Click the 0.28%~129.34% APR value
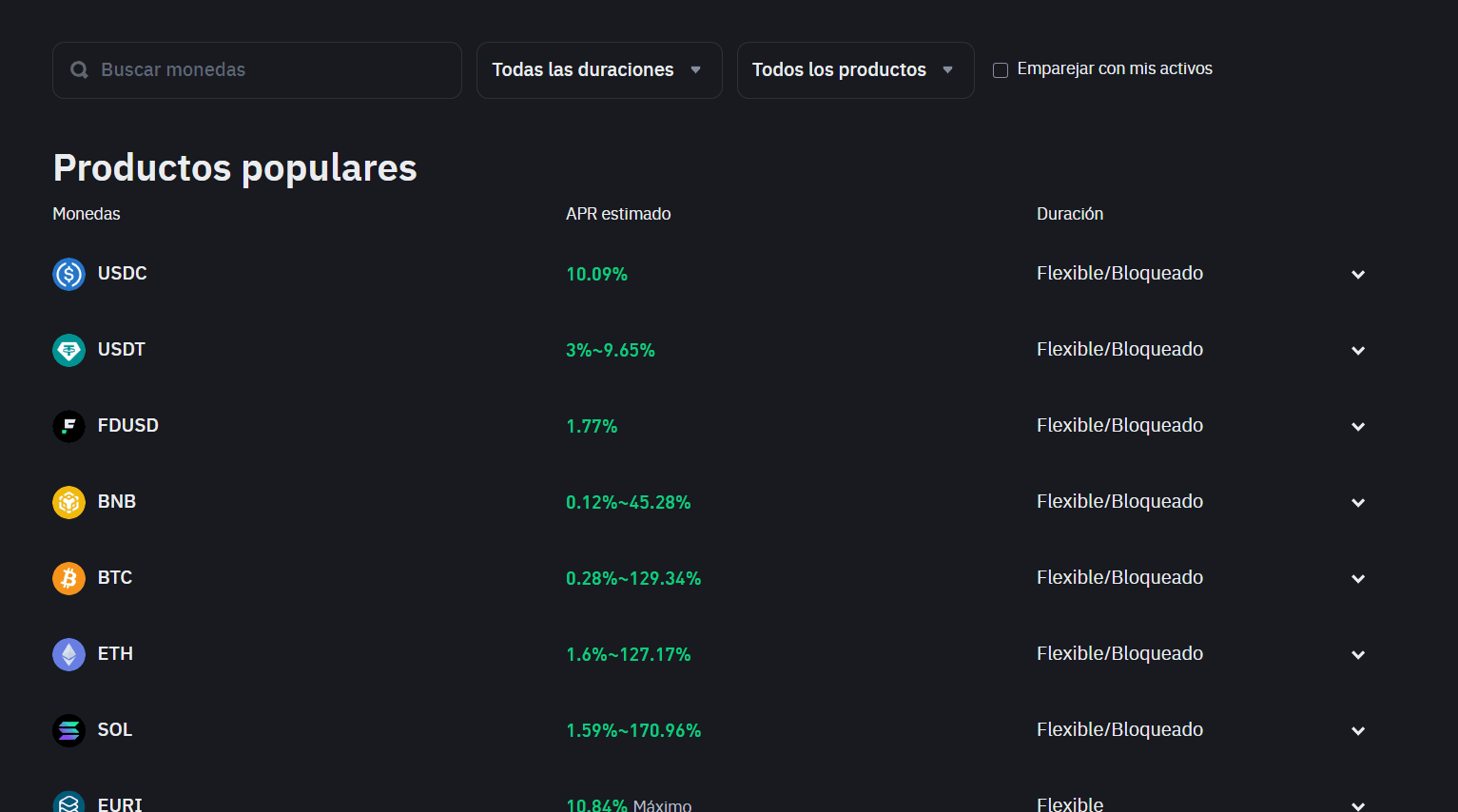 point(633,578)
